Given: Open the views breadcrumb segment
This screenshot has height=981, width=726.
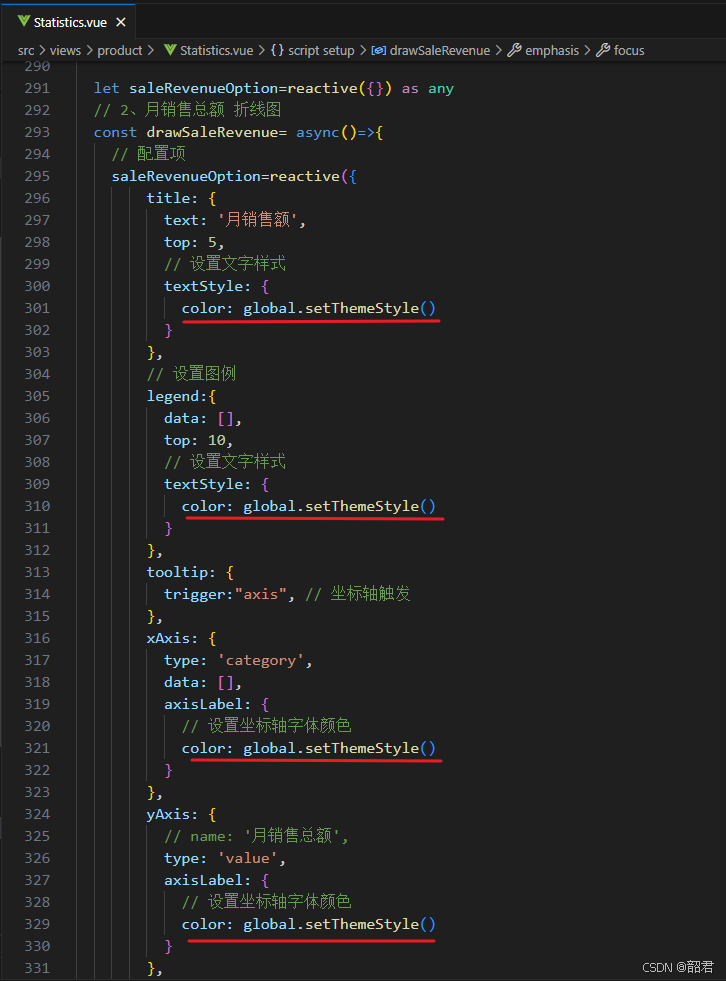Looking at the screenshot, I should (65, 51).
